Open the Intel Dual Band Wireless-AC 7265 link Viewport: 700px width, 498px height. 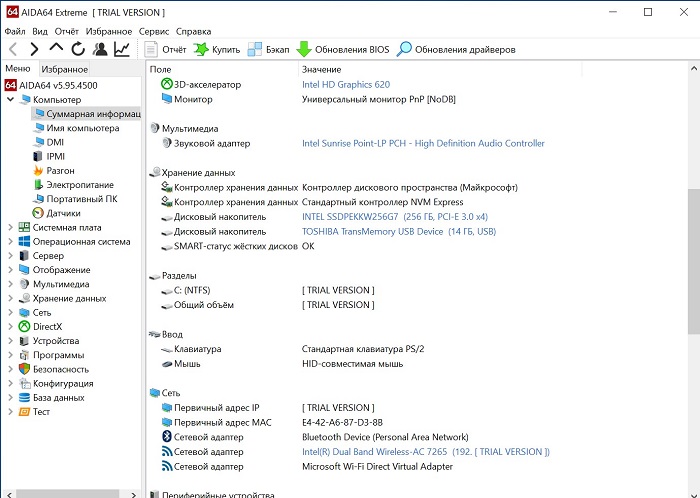(425, 452)
